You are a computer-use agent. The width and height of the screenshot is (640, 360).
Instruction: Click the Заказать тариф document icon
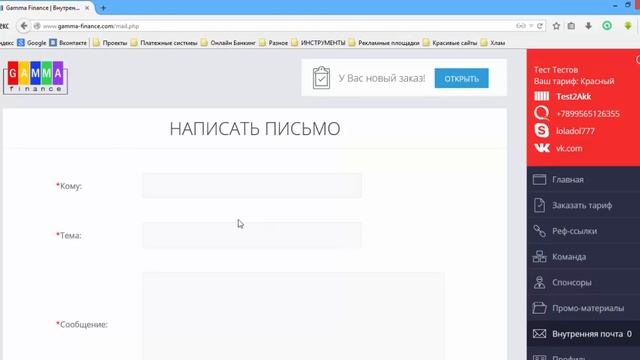[x=539, y=205]
